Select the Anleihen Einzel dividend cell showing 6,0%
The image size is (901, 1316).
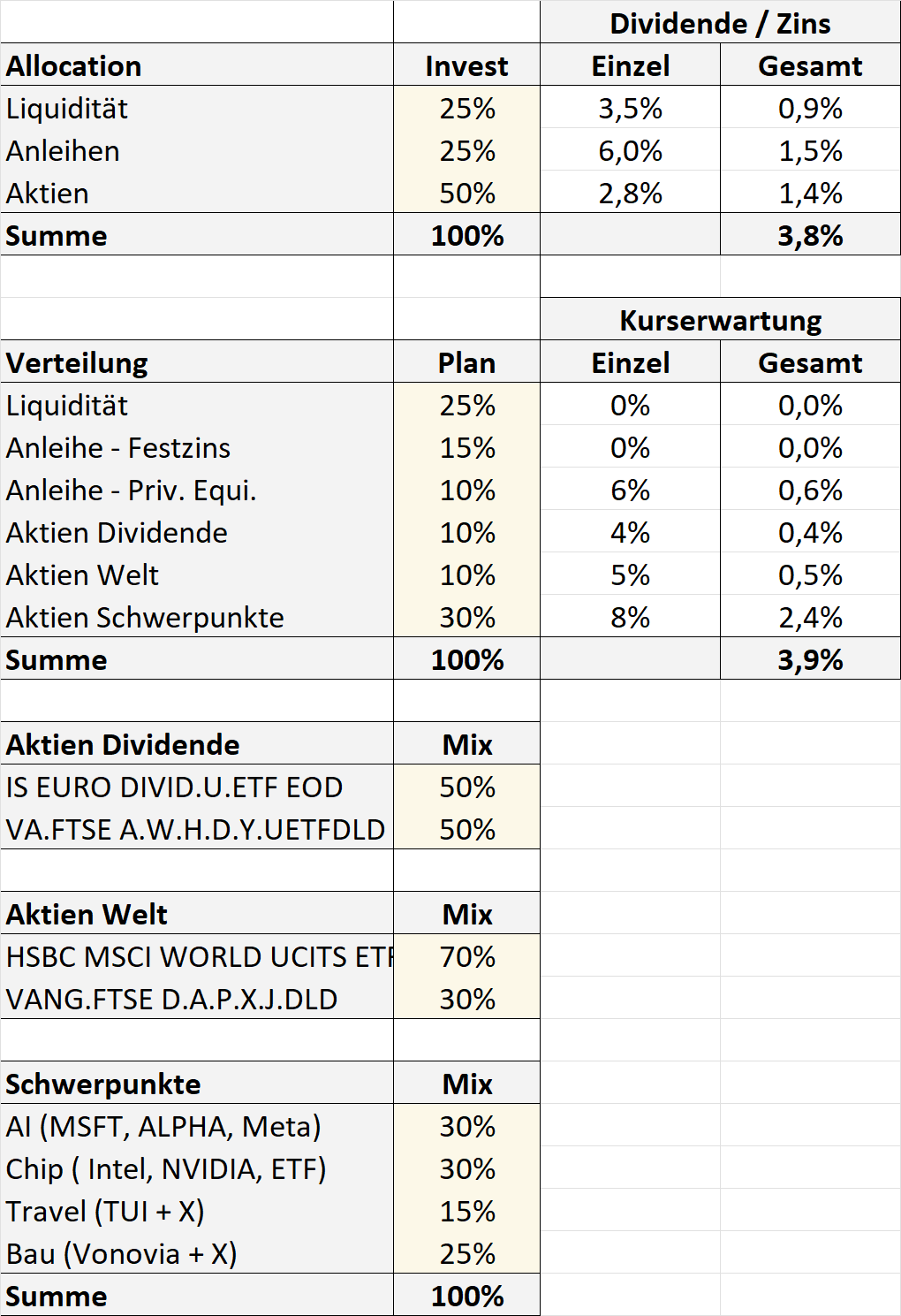(630, 151)
